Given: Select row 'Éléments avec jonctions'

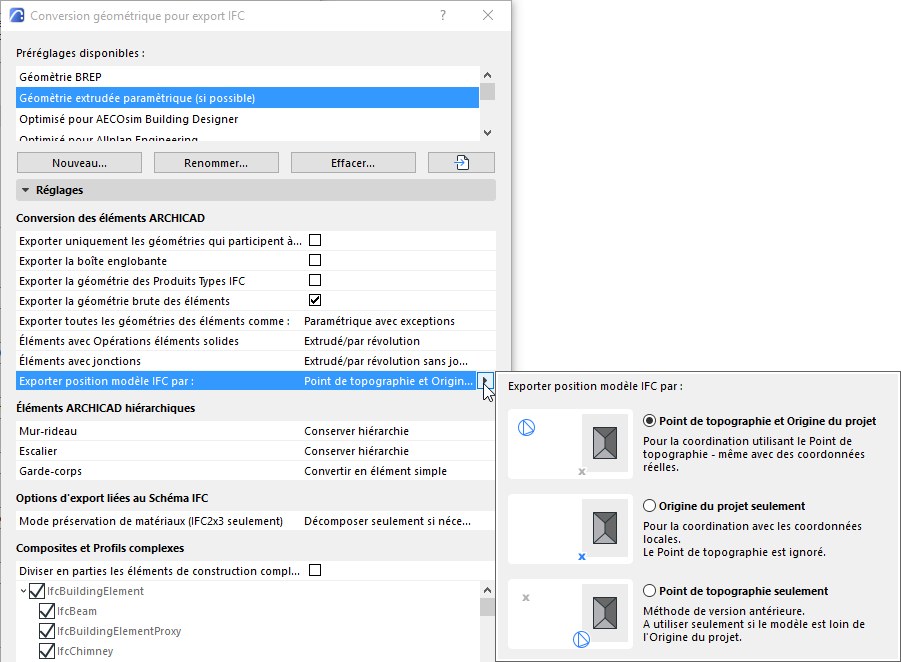Looking at the screenshot, I should [256, 361].
